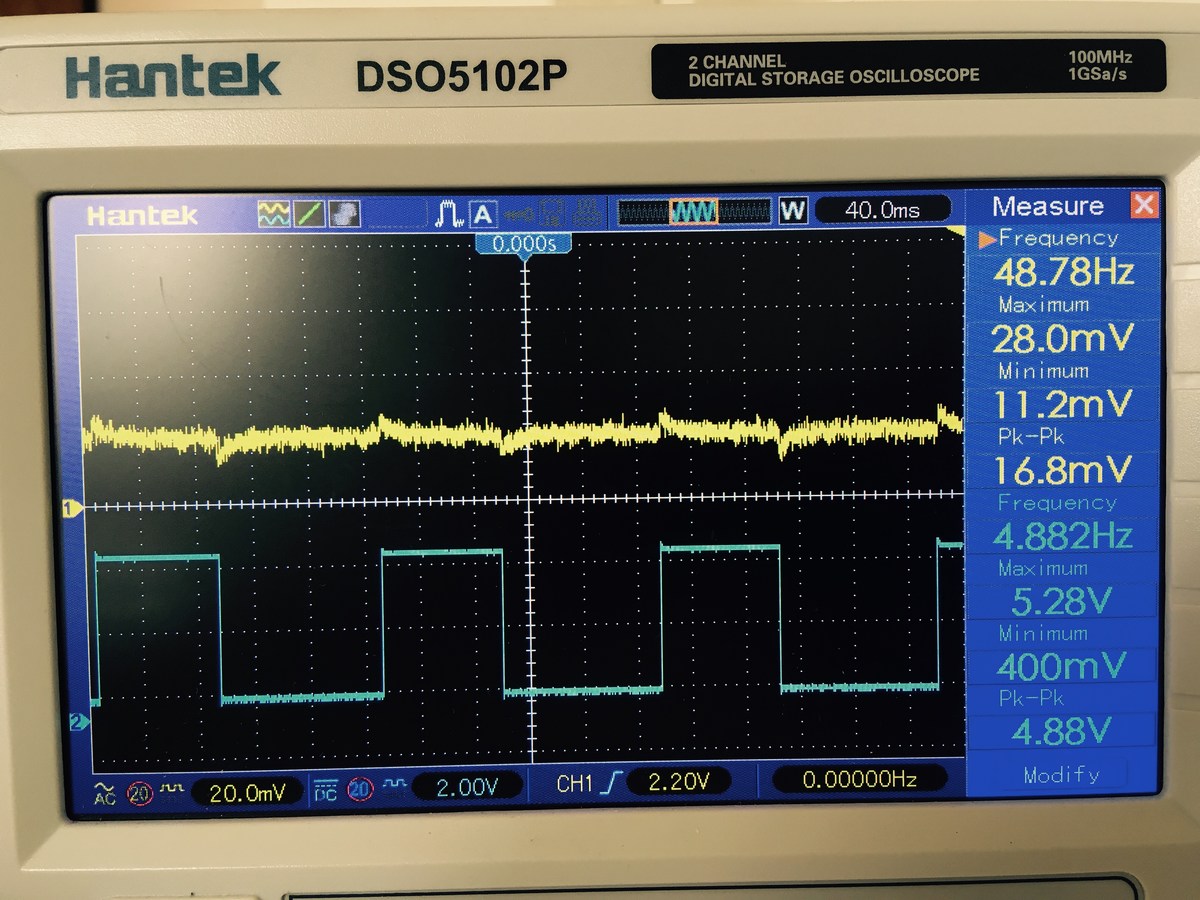This screenshot has height=900, width=1200.
Task: Select the CH1 Pk-Pk measurement label
Action: click(1031, 436)
